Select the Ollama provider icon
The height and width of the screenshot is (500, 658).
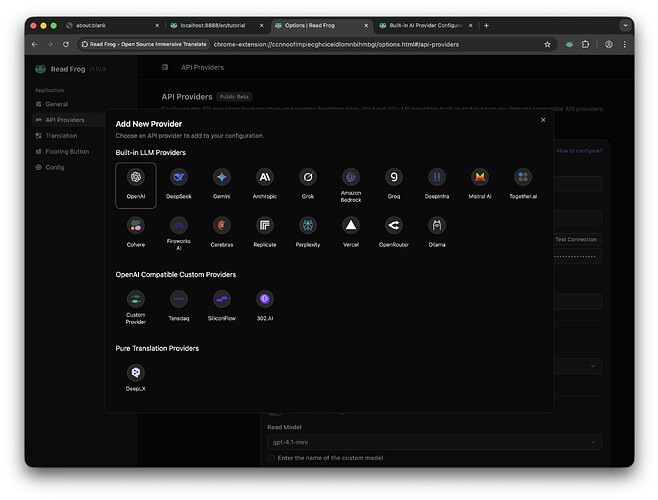437,233
